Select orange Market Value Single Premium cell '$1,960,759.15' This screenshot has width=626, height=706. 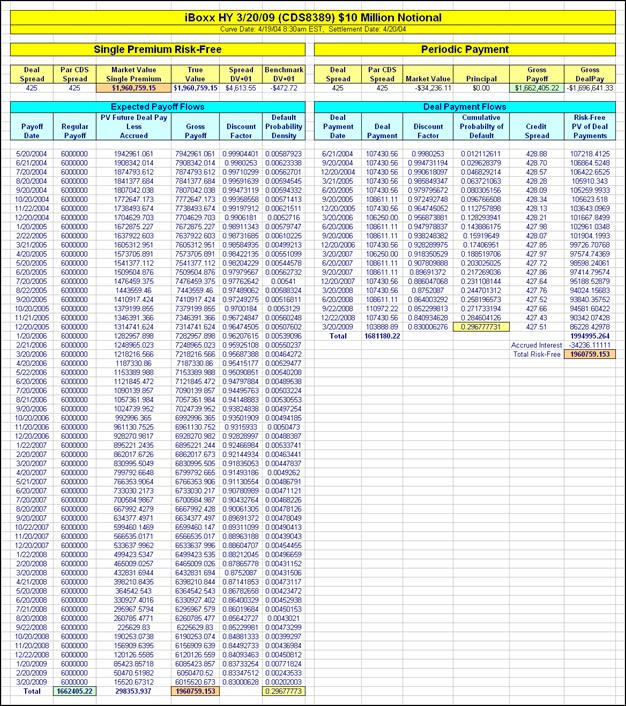(x=134, y=88)
